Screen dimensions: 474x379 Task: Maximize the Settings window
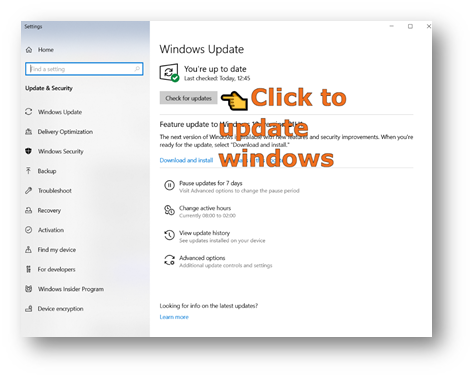click(410, 26)
